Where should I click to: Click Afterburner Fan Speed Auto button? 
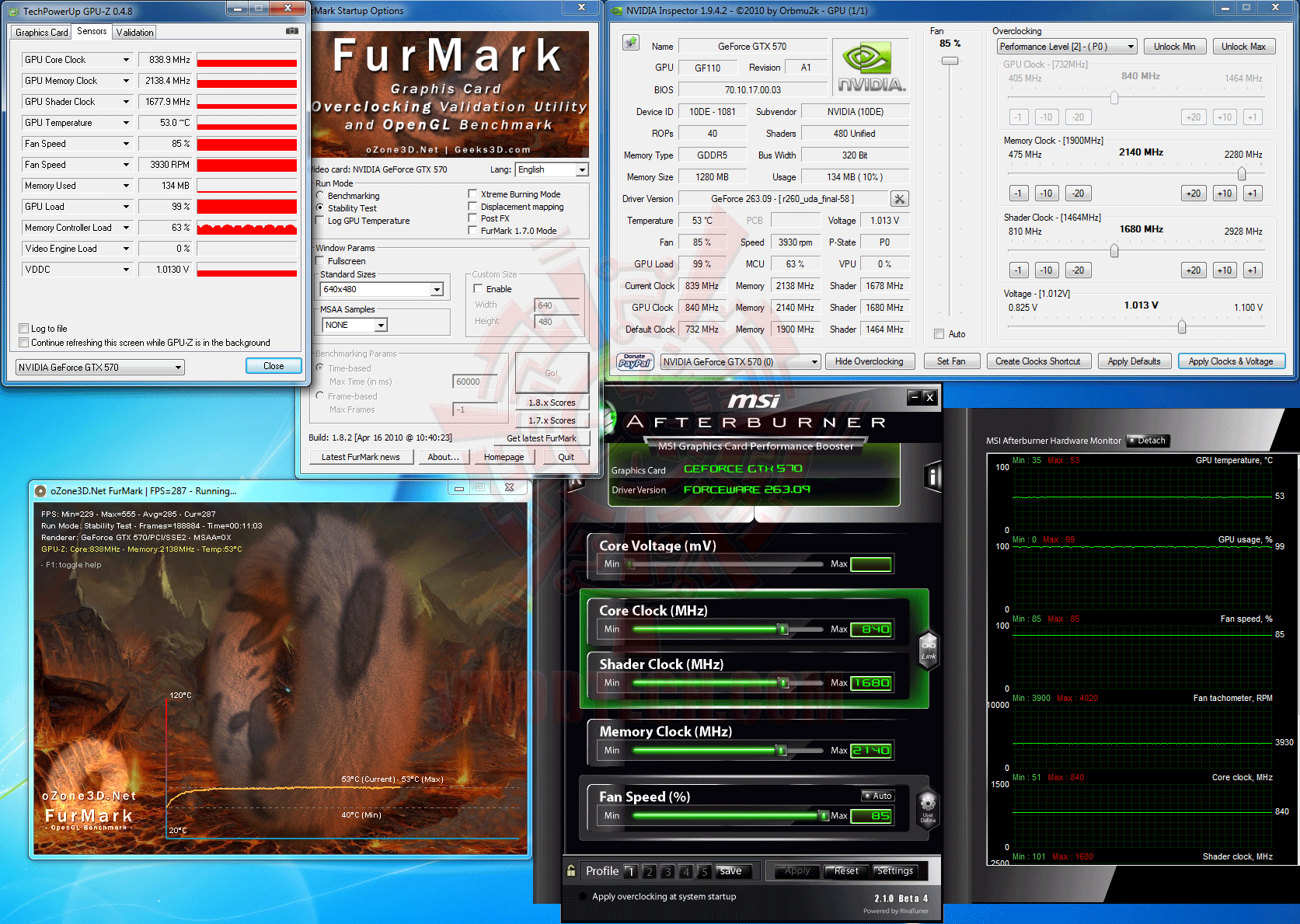878,796
